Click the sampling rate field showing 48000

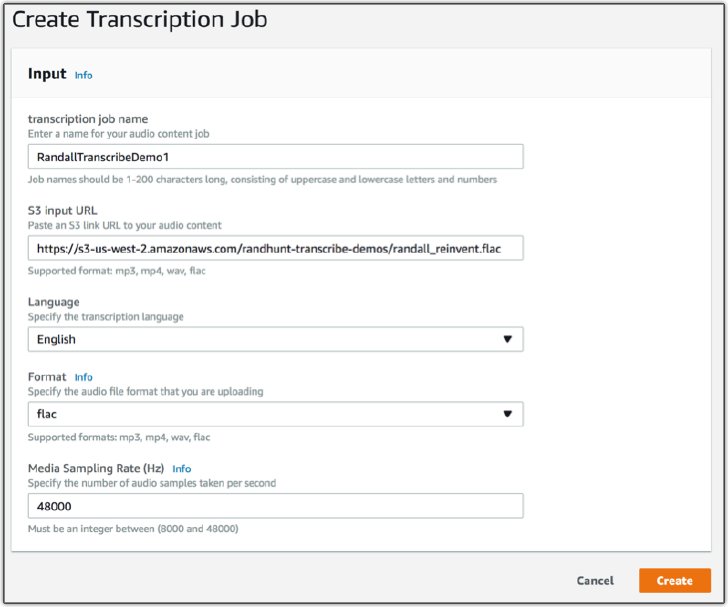pyautogui.click(x=275, y=506)
